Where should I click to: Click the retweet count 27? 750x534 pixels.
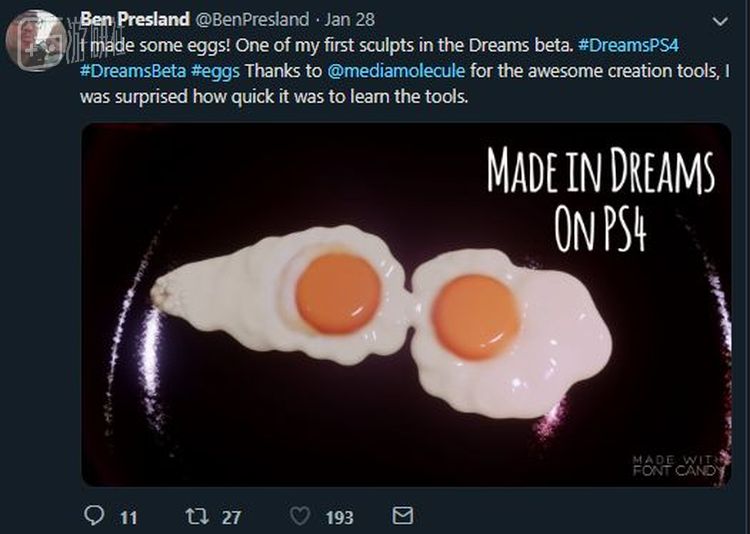pyautogui.click(x=231, y=517)
